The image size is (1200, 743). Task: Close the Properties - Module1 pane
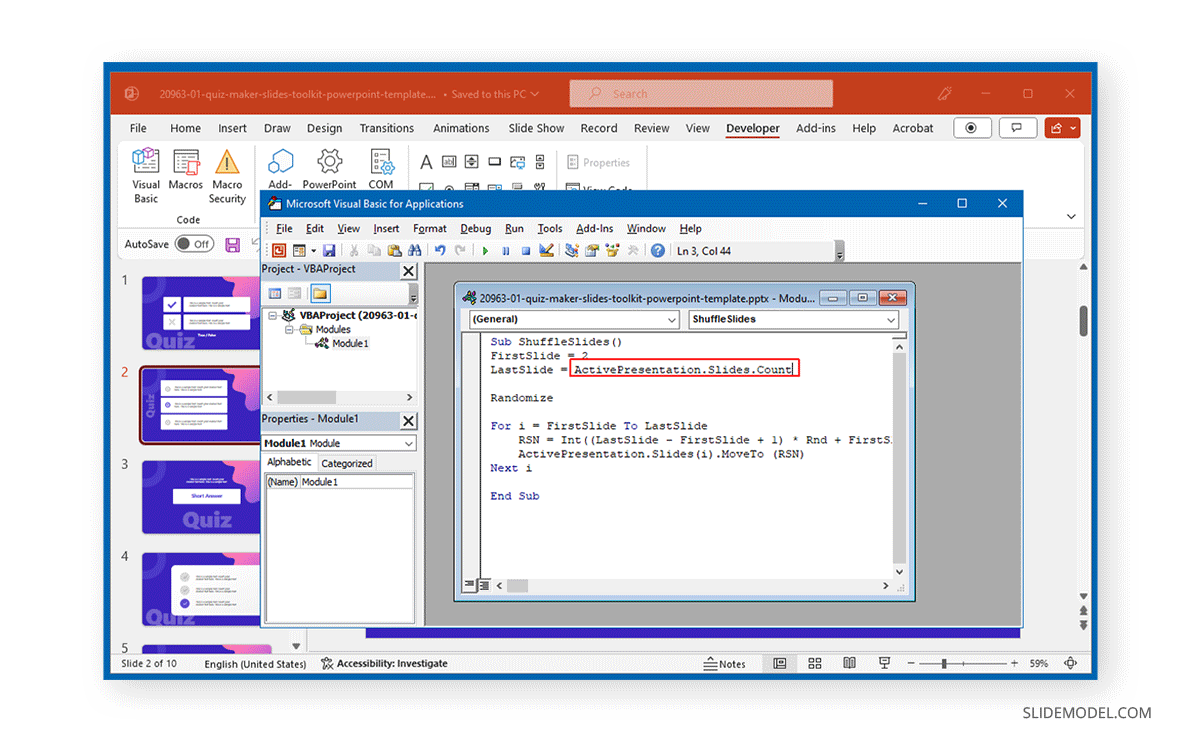coord(408,421)
